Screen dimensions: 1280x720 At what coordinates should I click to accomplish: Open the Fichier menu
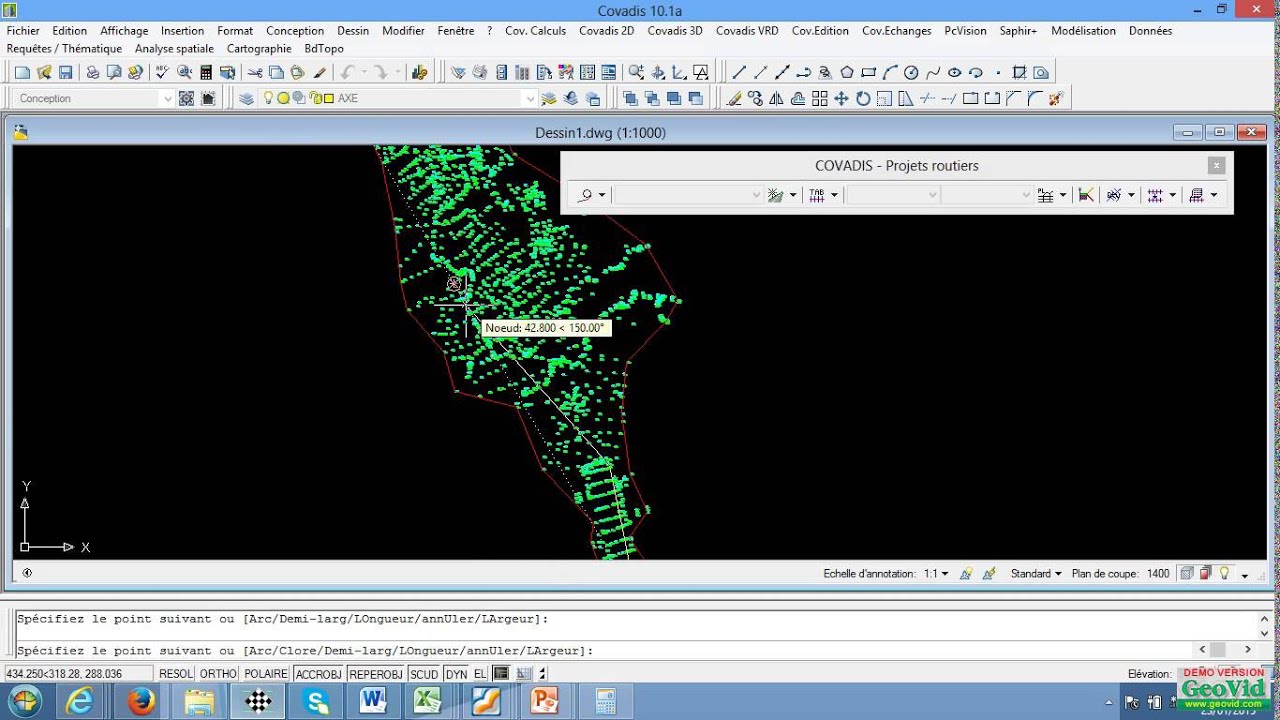(x=23, y=31)
